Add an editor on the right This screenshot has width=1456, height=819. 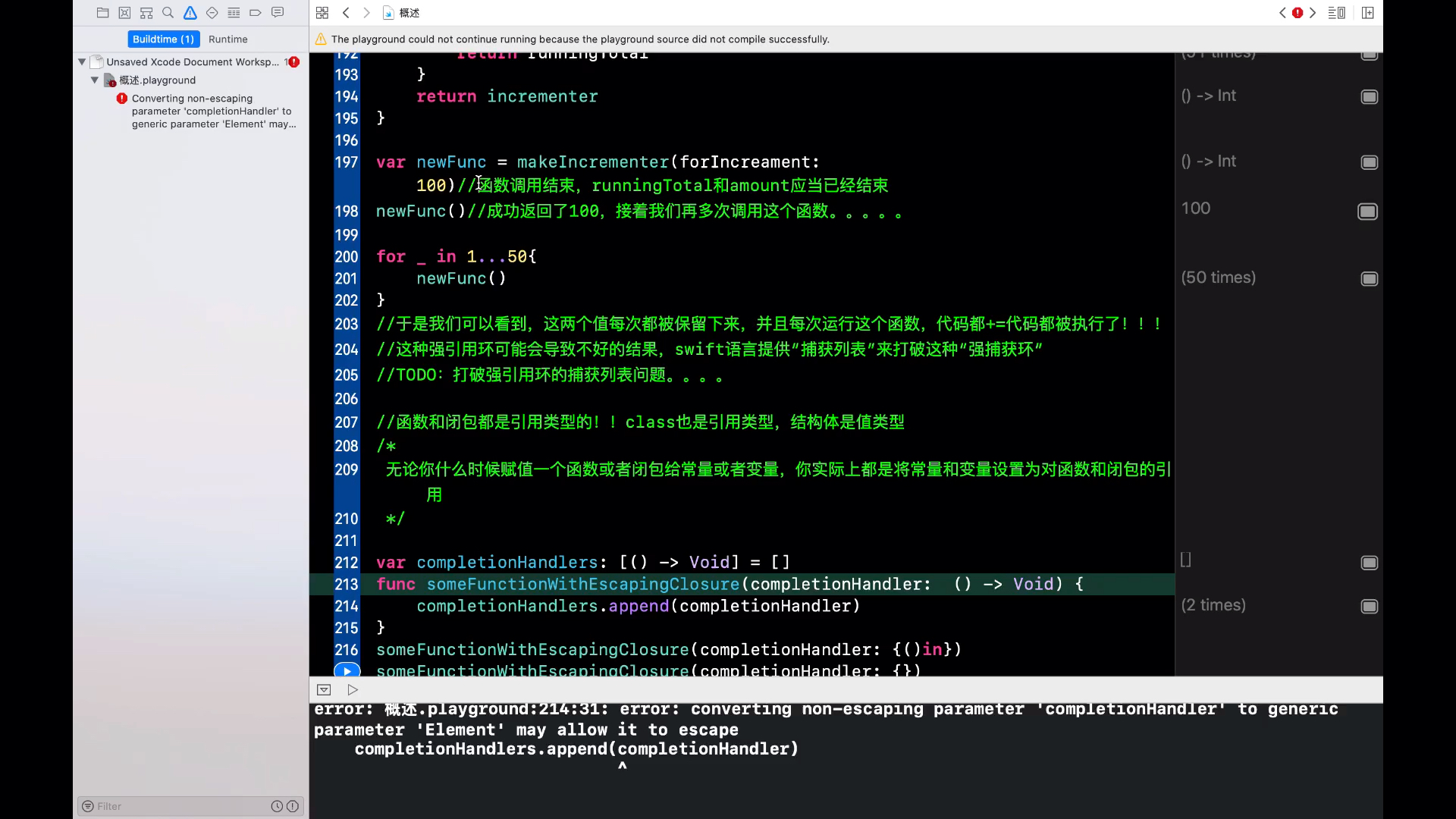click(x=1368, y=13)
